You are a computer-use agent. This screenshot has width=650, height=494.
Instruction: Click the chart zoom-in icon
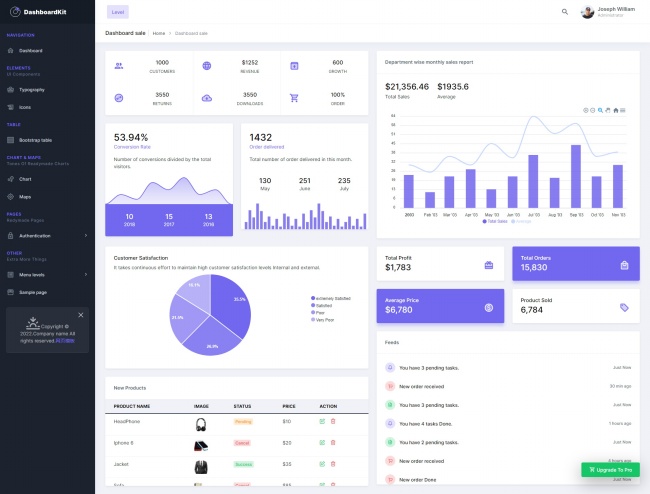(x=586, y=110)
